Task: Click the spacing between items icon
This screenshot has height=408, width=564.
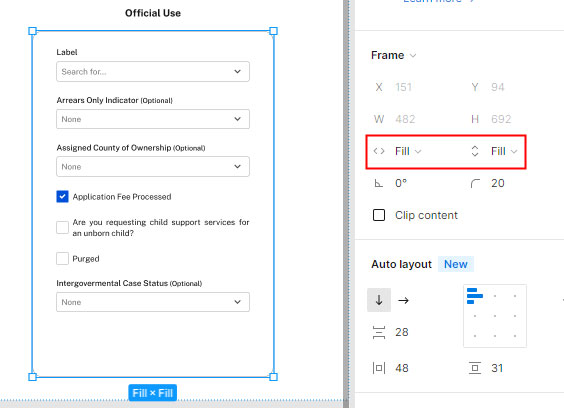Action: pos(379,332)
